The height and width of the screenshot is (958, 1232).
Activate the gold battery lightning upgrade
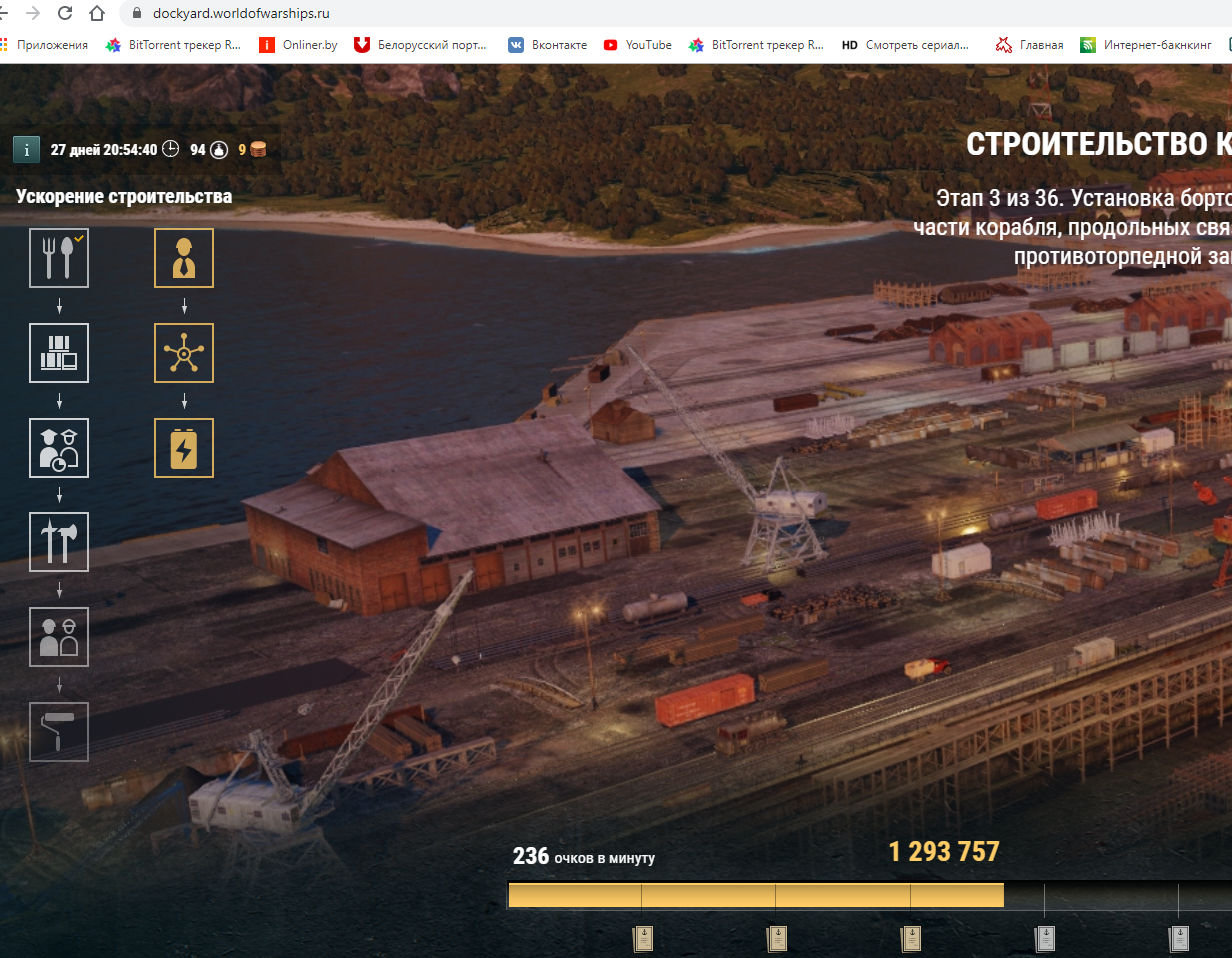click(x=184, y=448)
